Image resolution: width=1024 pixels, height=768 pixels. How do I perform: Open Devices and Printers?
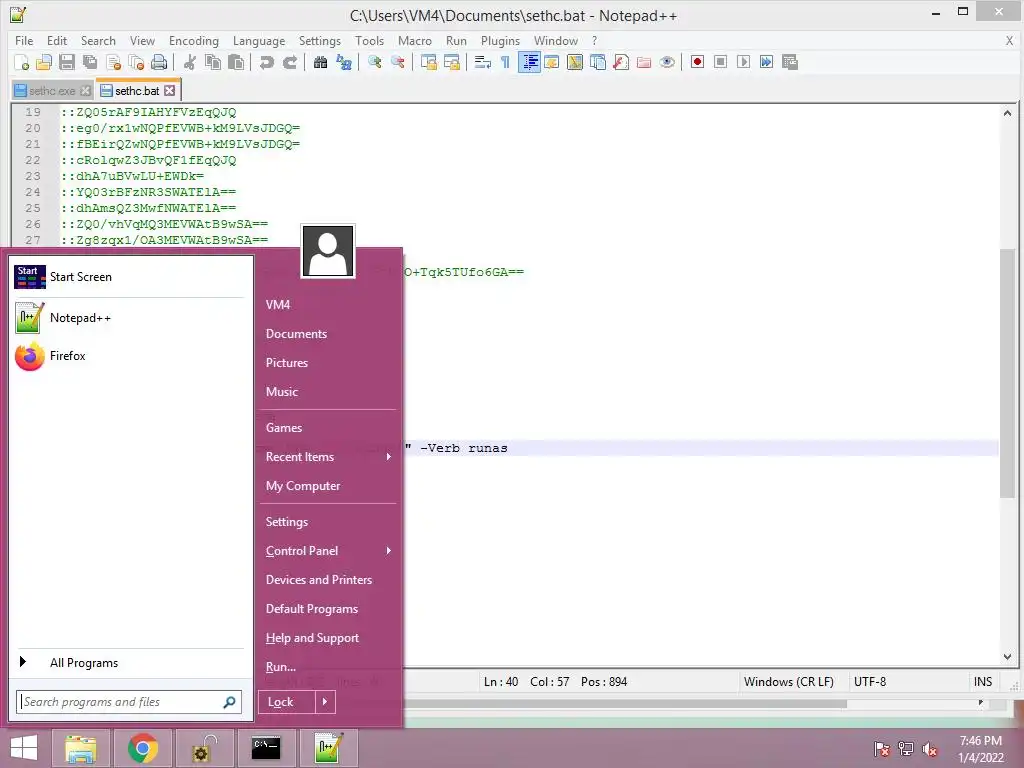(319, 580)
